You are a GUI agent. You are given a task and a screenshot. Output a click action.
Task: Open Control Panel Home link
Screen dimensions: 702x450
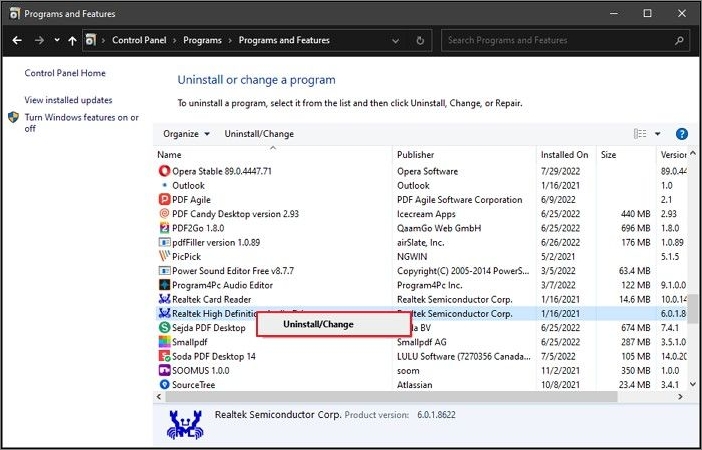[65, 73]
